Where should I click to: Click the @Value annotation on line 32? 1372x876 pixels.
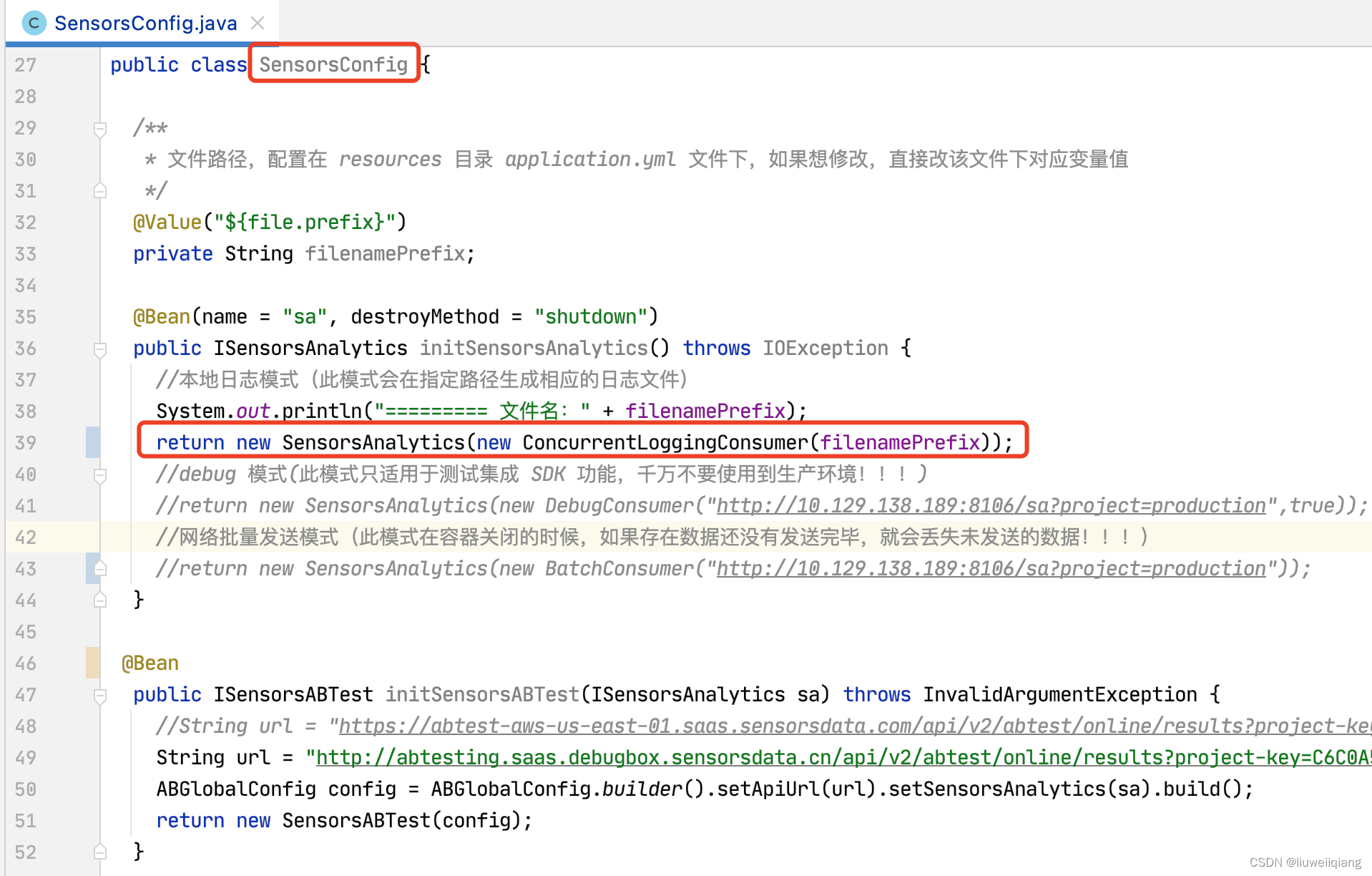click(x=167, y=222)
